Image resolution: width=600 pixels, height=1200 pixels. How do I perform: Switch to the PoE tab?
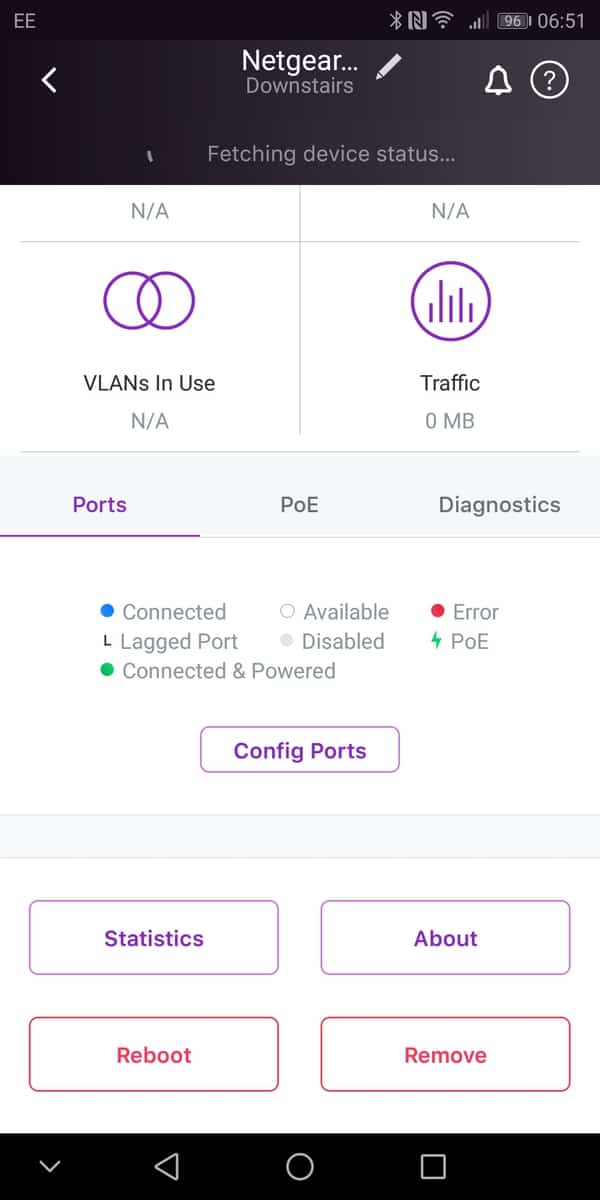pyautogui.click(x=299, y=505)
